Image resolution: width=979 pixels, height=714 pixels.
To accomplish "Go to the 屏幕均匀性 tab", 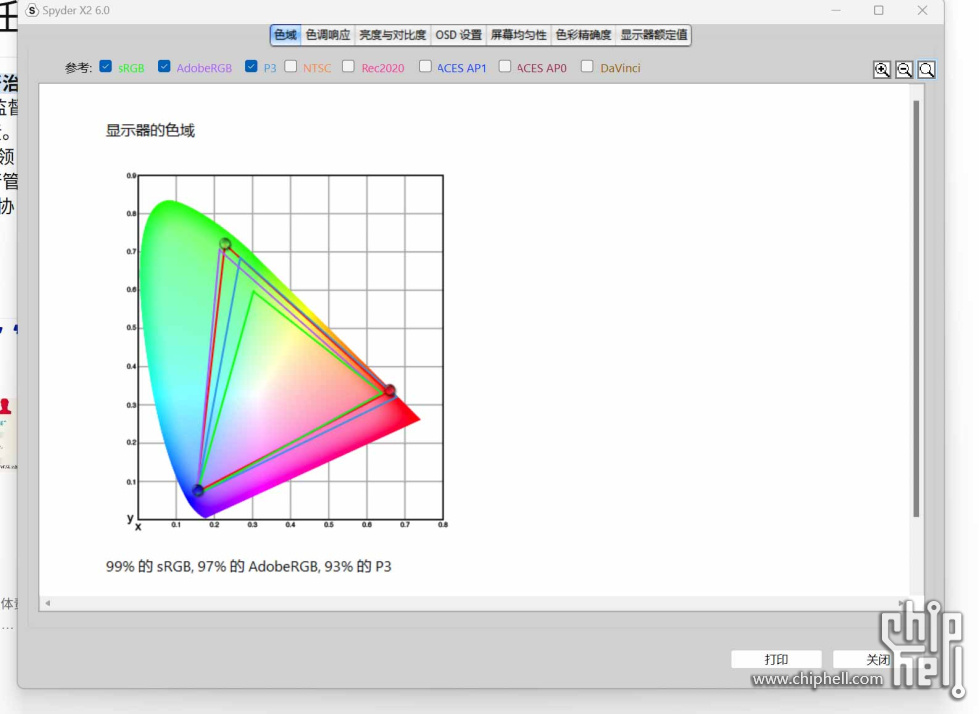I will tap(518, 35).
